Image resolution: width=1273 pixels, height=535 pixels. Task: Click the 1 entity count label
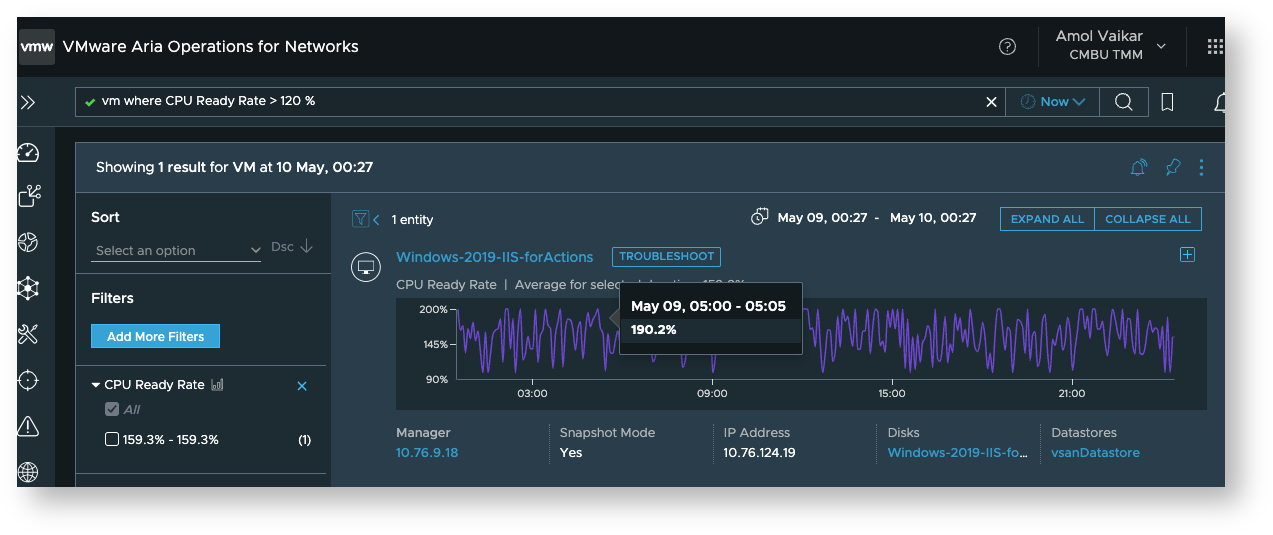(x=412, y=220)
